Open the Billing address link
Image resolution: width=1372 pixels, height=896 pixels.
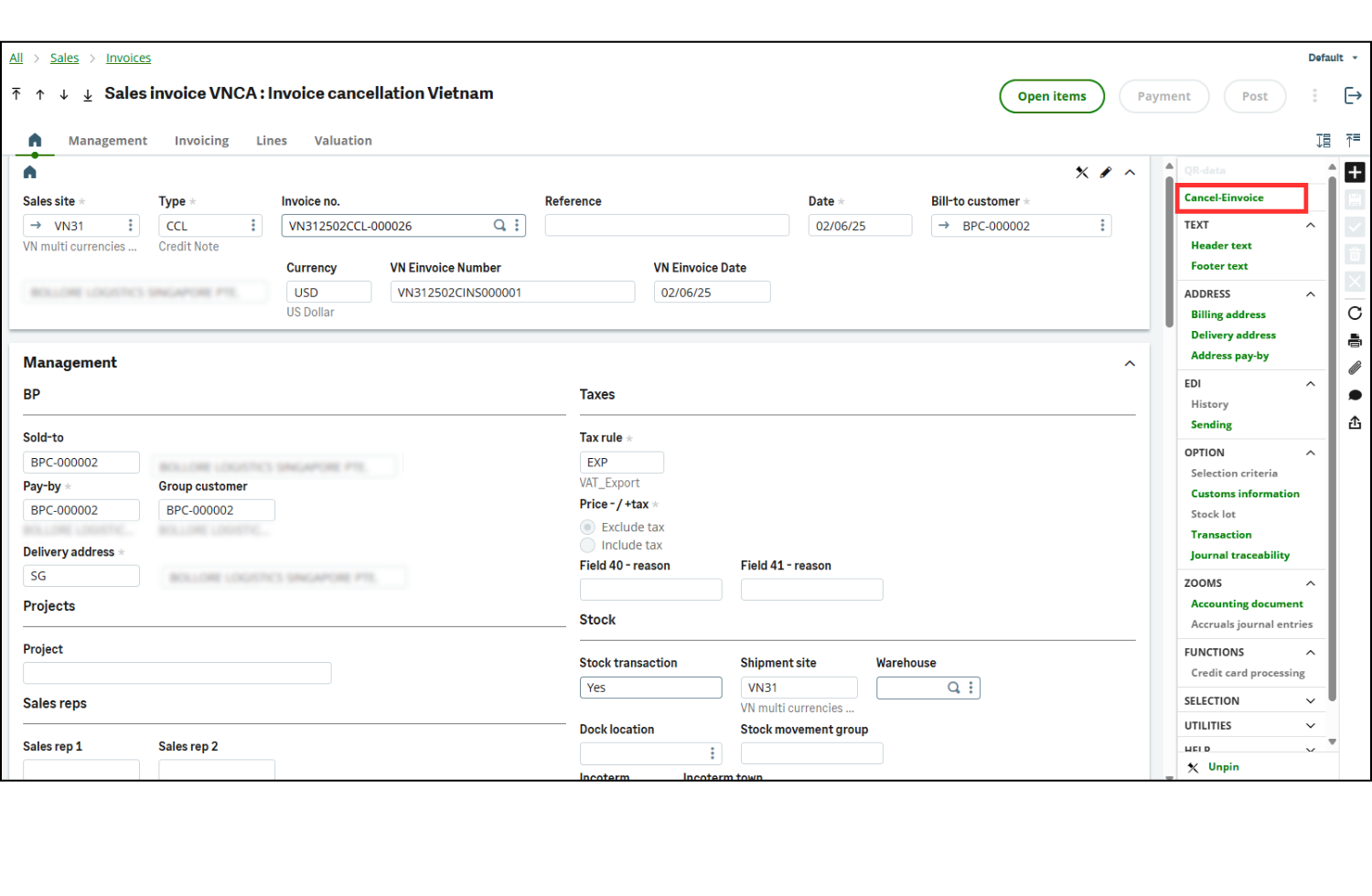(1228, 315)
